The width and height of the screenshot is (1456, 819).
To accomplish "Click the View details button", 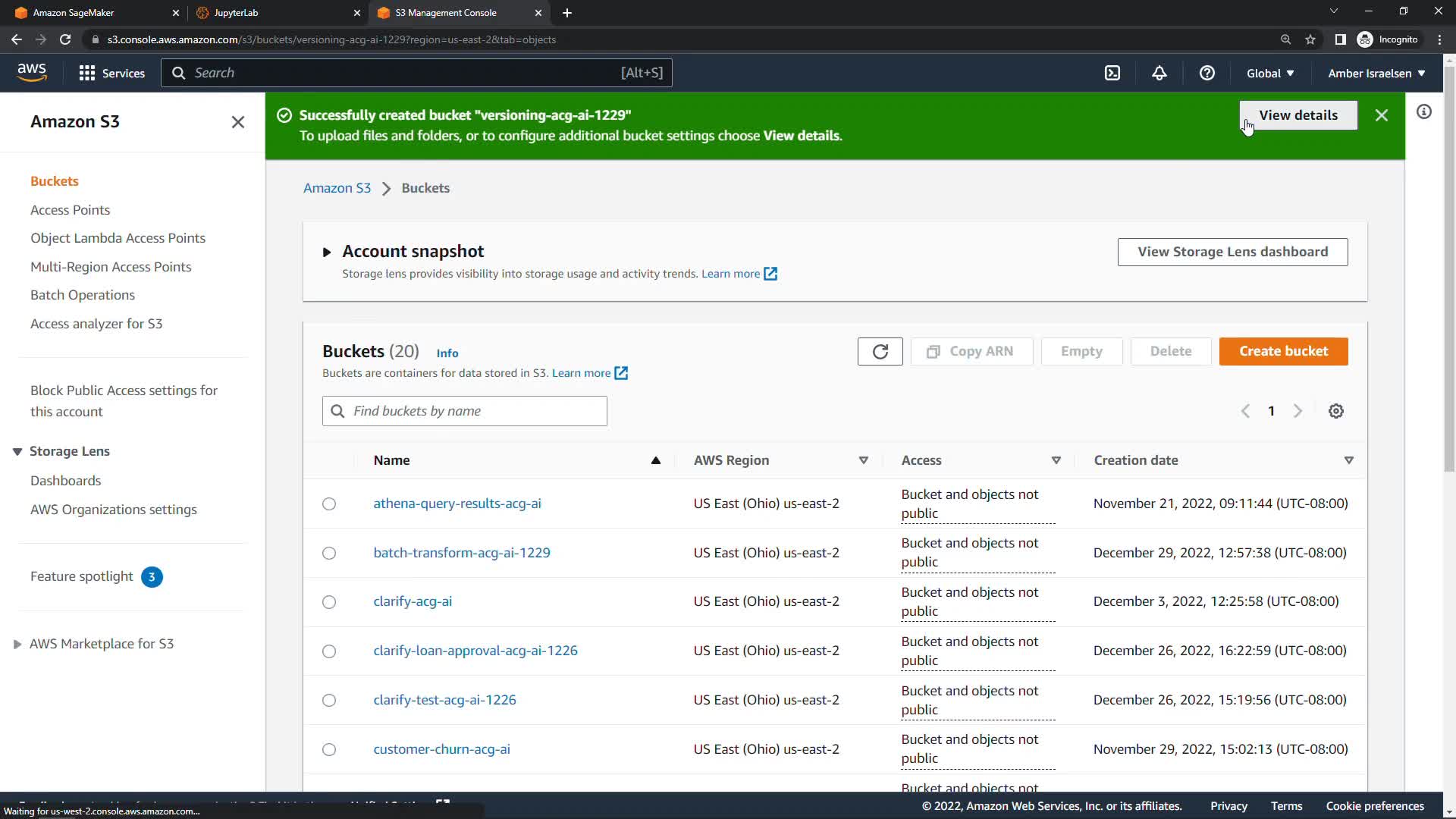I will coord(1298,115).
